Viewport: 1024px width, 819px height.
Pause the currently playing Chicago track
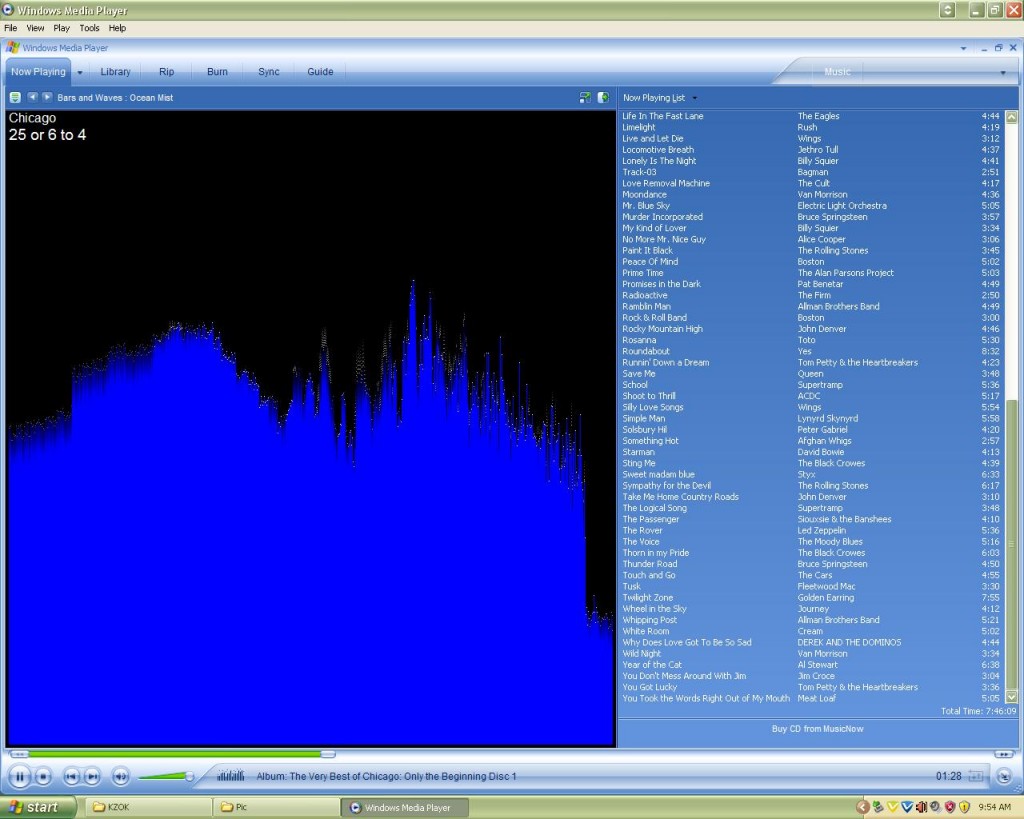[20, 777]
